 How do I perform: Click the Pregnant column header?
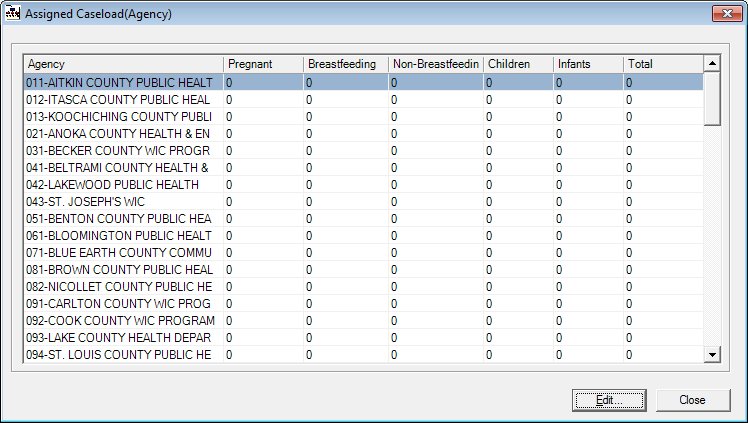pos(263,64)
